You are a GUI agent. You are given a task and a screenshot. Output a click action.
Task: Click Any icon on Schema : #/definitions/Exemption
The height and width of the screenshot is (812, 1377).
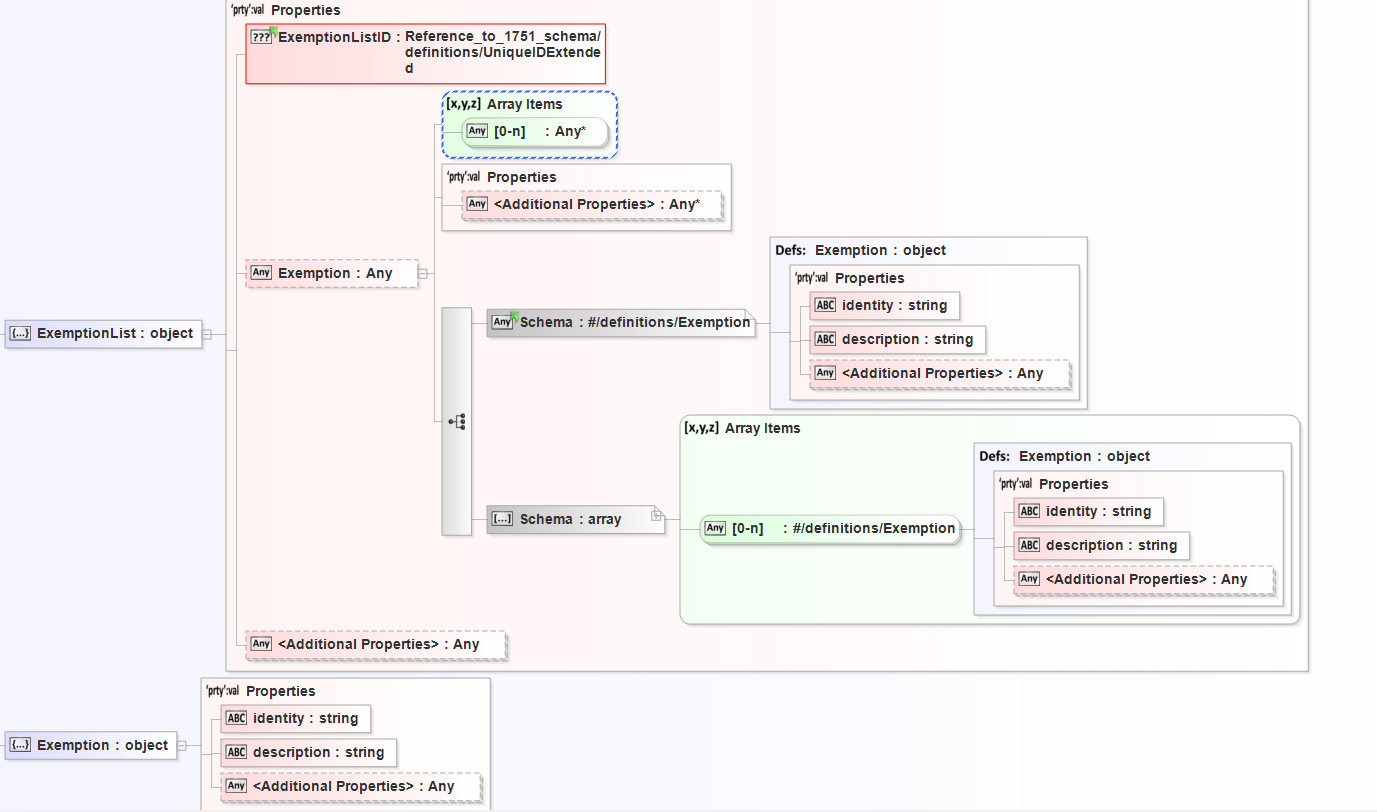coord(502,322)
